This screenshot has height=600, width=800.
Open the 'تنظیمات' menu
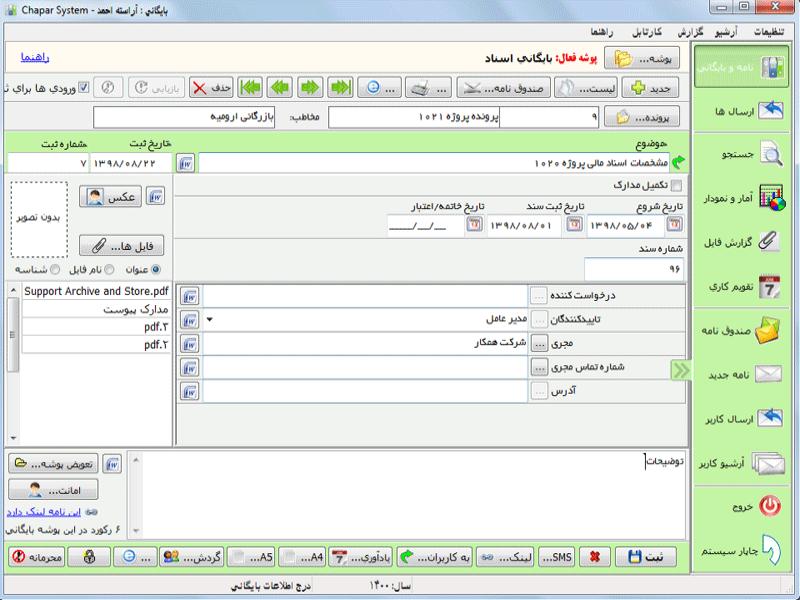pos(774,31)
